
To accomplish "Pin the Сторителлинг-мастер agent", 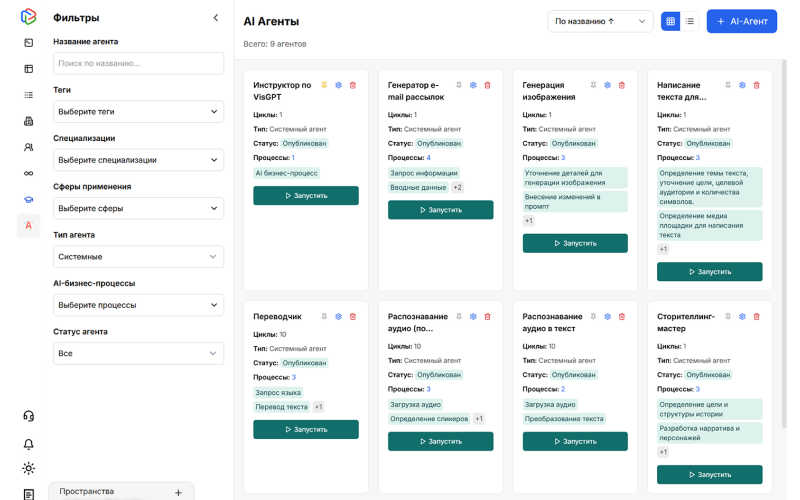I will pos(728,316).
